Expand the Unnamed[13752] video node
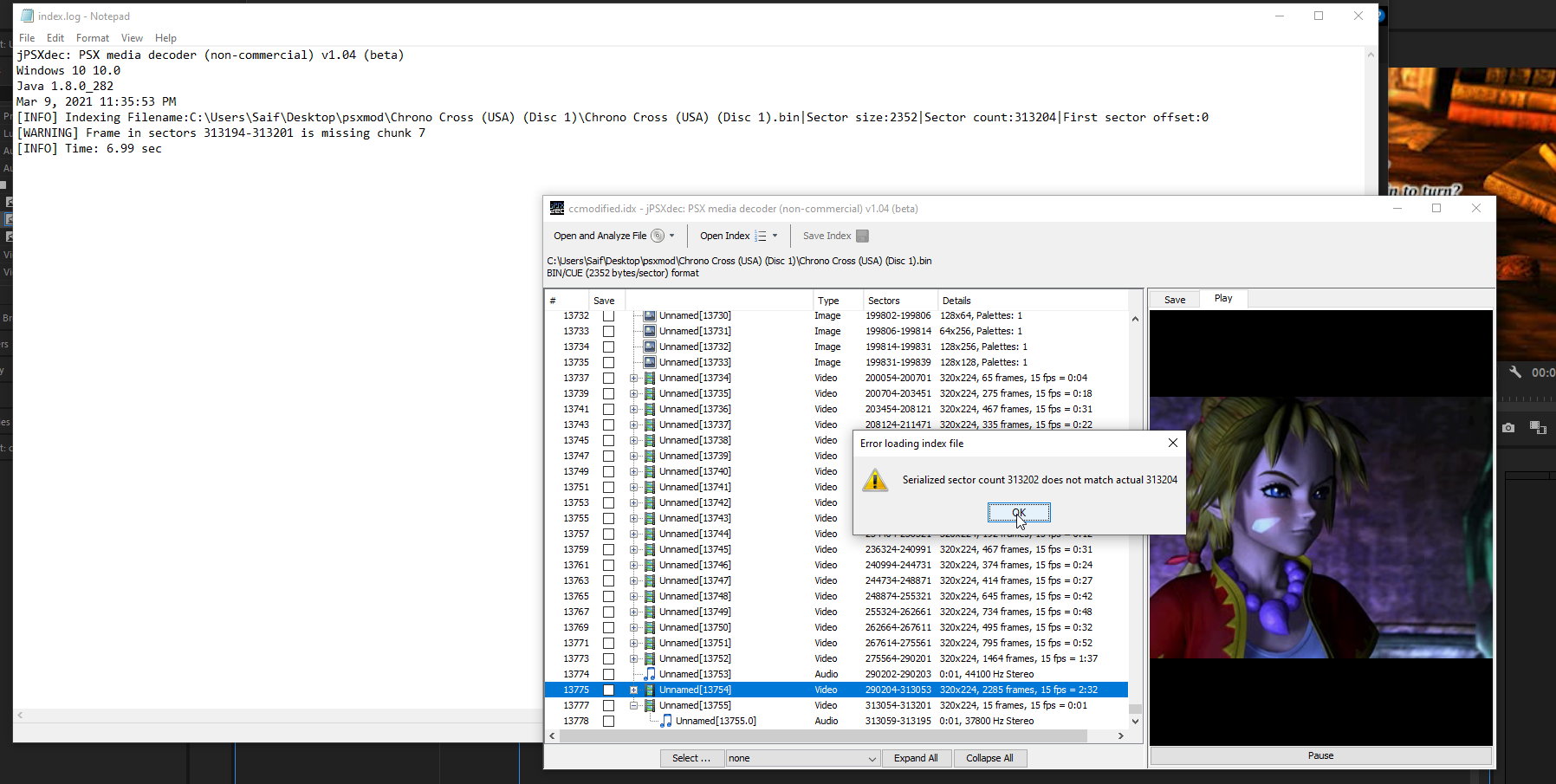1556x784 pixels. (633, 658)
